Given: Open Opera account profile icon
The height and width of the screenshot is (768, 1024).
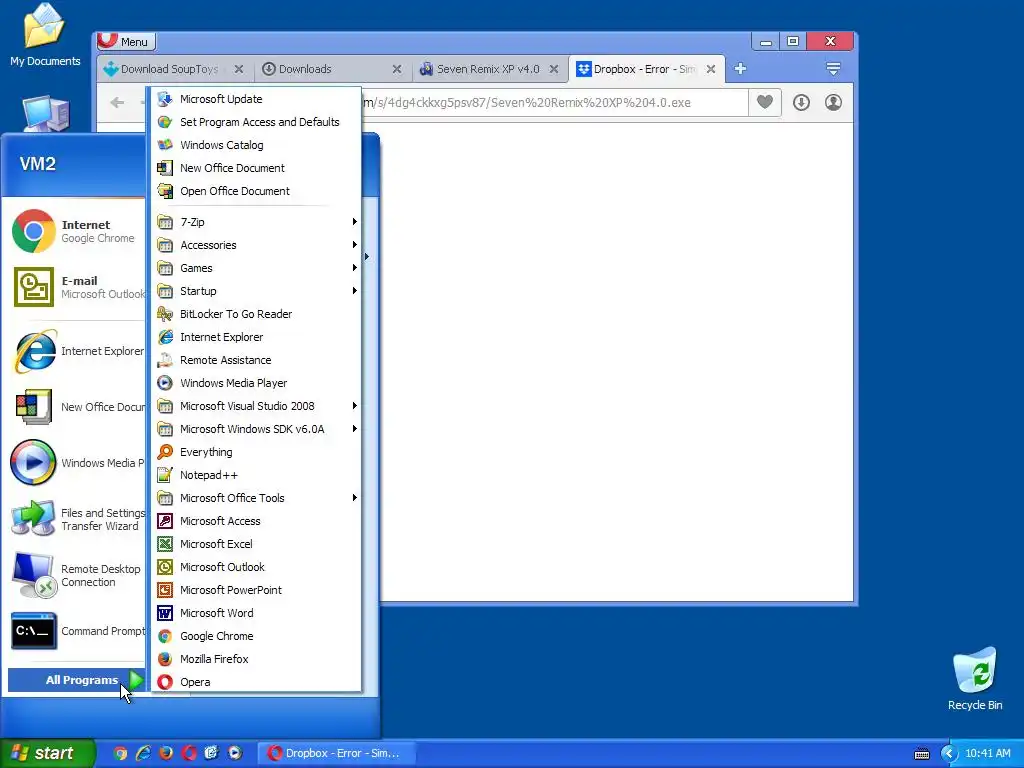Looking at the screenshot, I should pyautogui.click(x=833, y=103).
